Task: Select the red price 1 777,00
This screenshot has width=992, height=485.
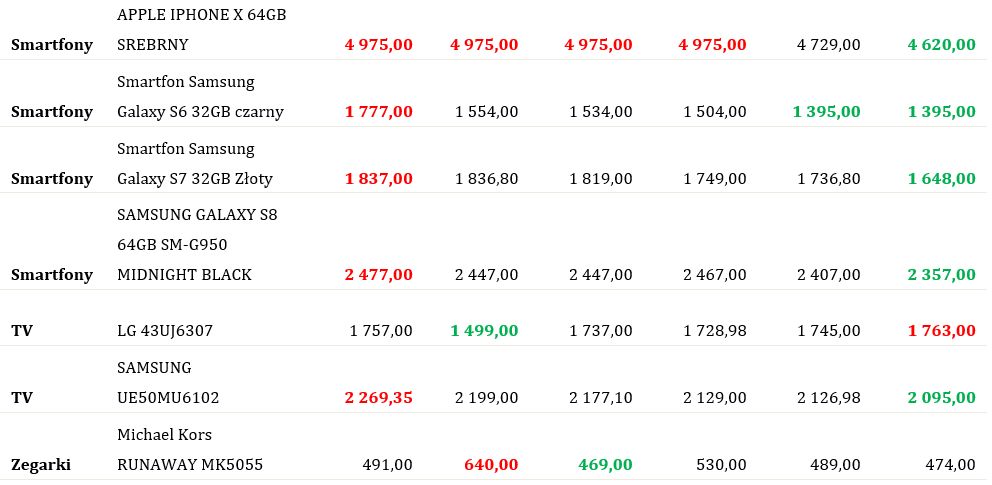Action: pyautogui.click(x=378, y=112)
